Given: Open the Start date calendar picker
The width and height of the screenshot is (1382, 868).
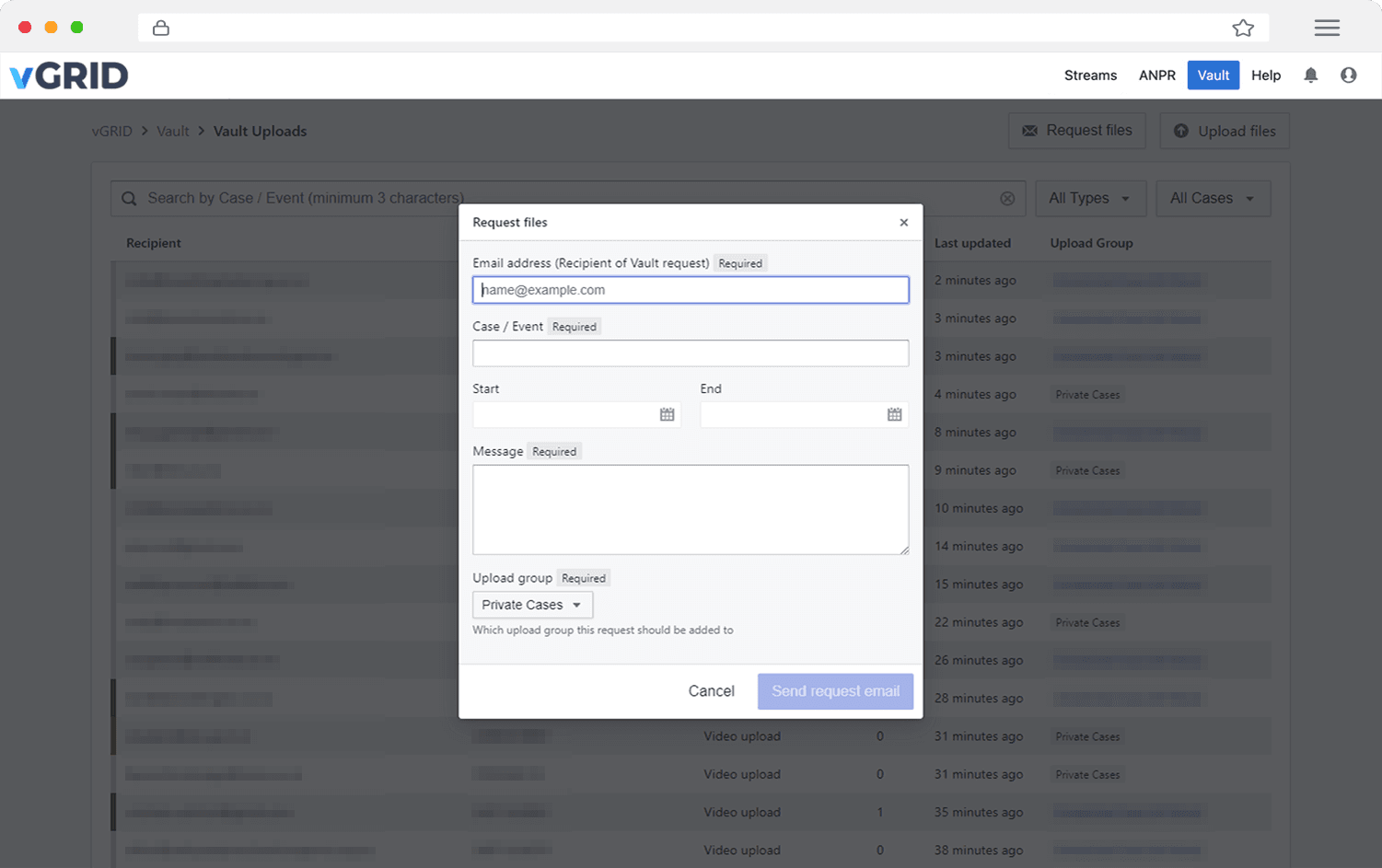Looking at the screenshot, I should (667, 415).
